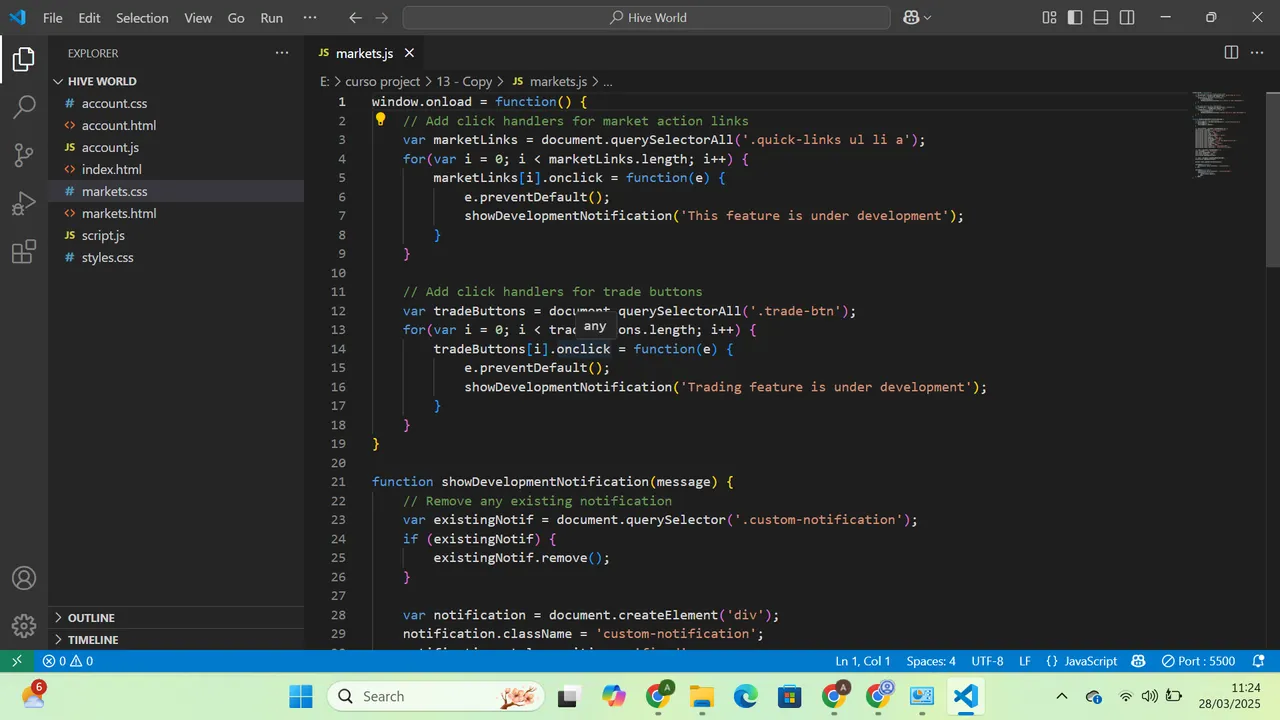Viewport: 1280px width, 720px height.
Task: Close the markets.js editor tab
Action: (409, 53)
